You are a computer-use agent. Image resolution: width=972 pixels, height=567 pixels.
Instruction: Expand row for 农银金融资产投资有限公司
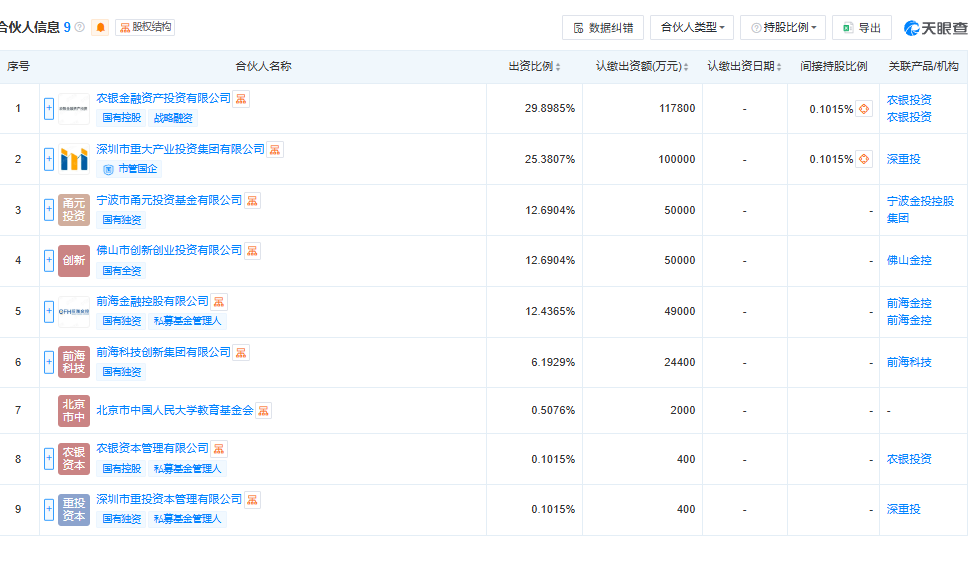[49, 109]
